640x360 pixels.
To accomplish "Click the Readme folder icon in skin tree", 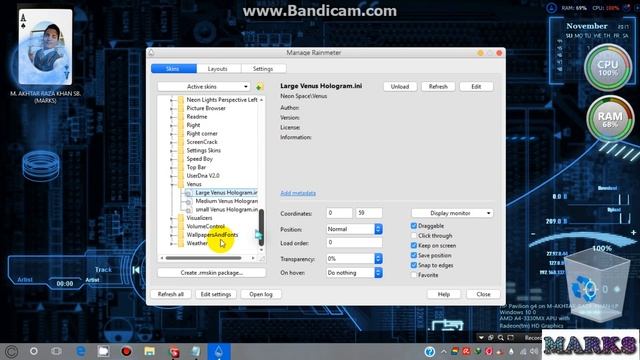I will pyautogui.click(x=181, y=117).
